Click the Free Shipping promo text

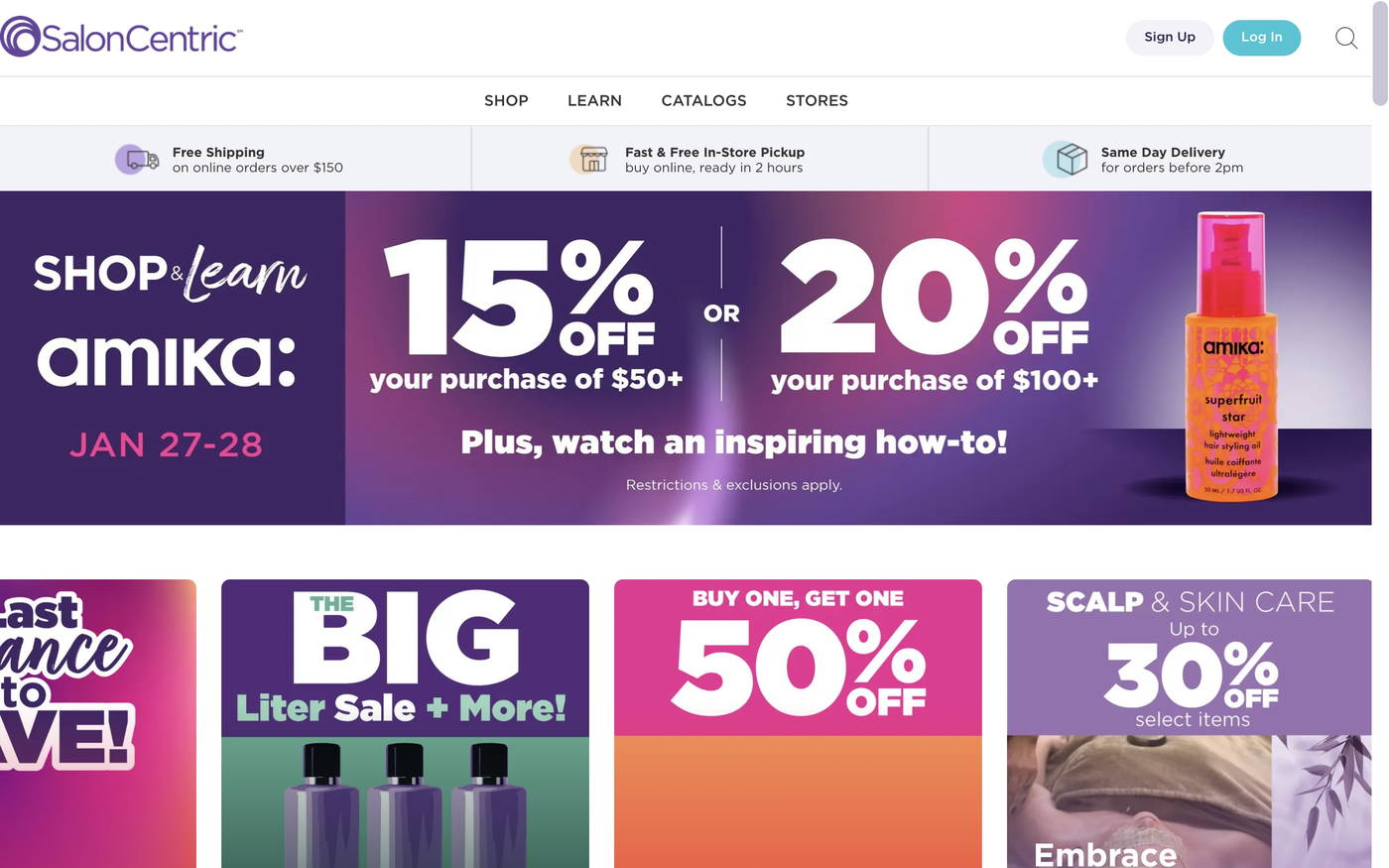tap(257, 160)
